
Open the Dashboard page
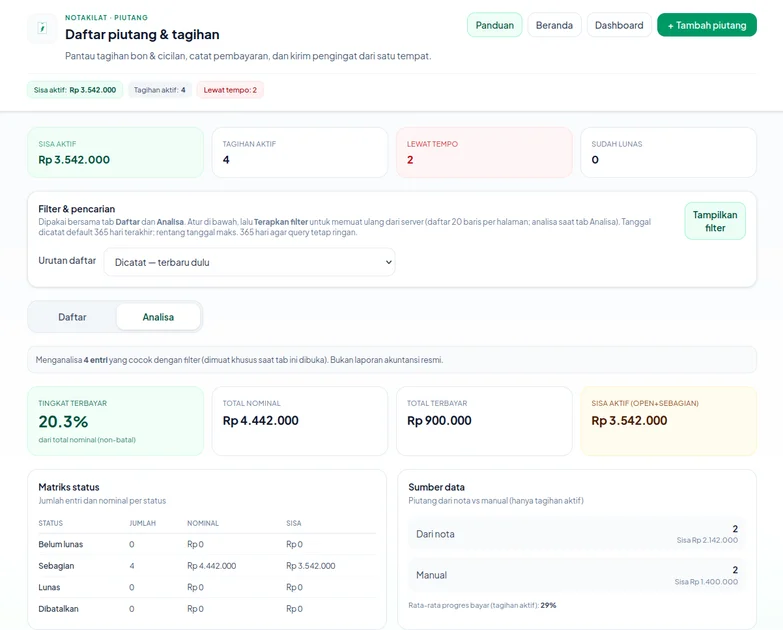pyautogui.click(x=619, y=25)
